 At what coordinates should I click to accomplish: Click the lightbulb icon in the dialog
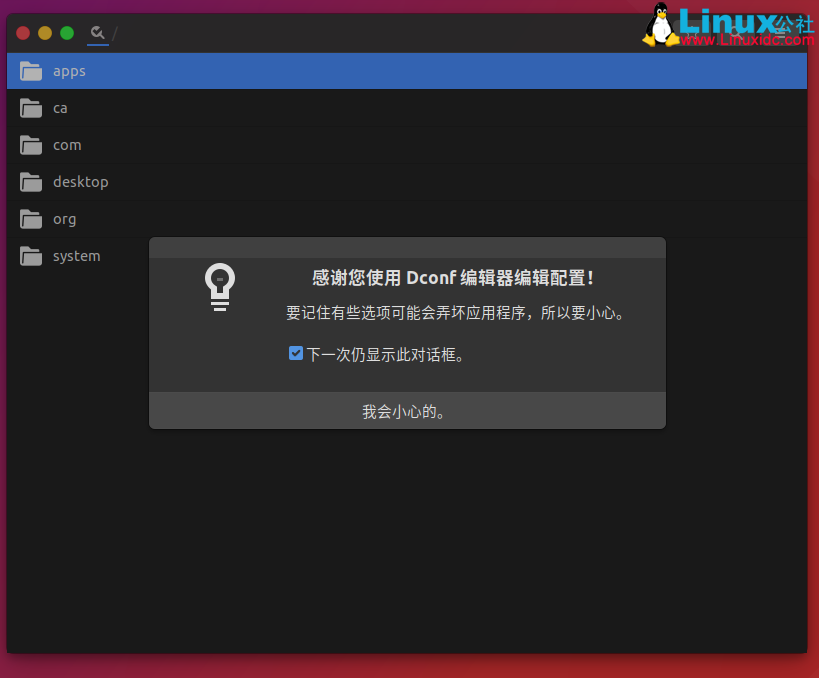point(220,287)
